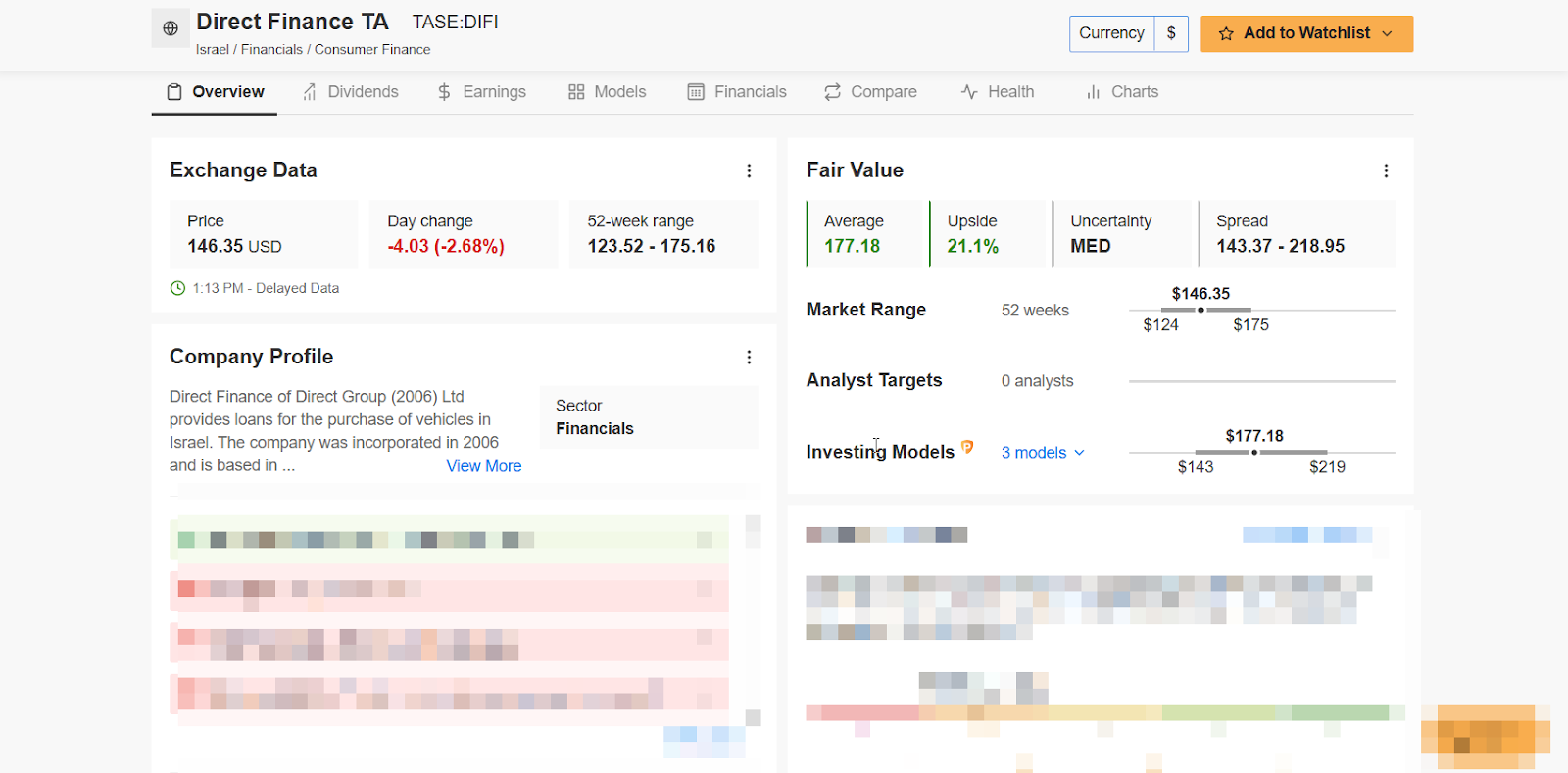Switch to the Compare tab
Image resolution: width=1568 pixels, height=773 pixels.
click(x=870, y=92)
